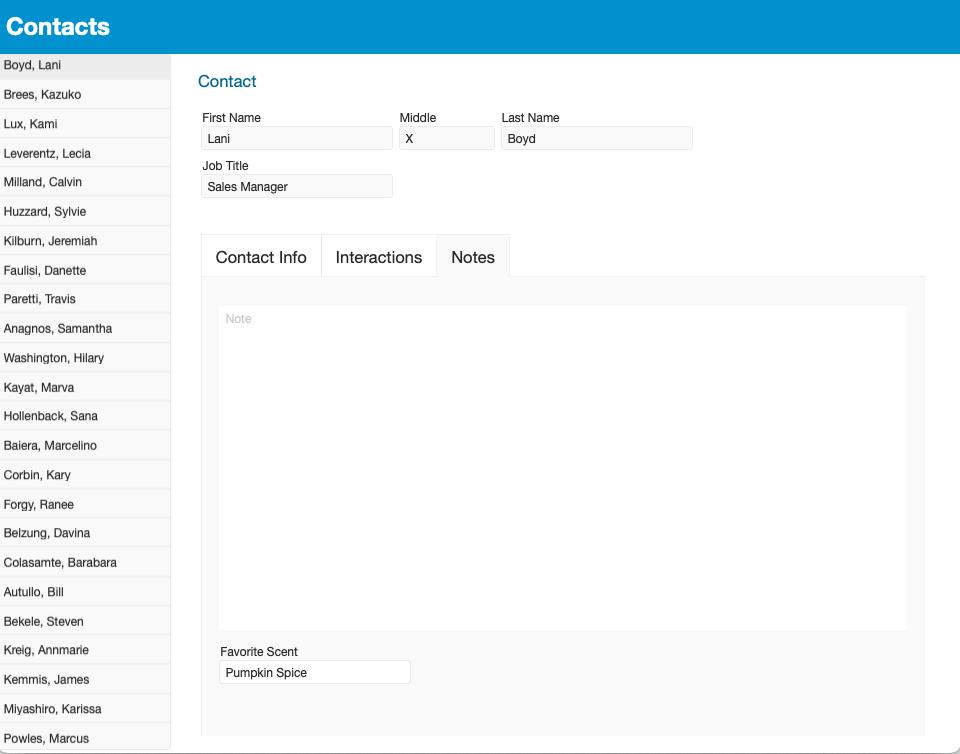Select Anagnos, Samantha contact

[x=85, y=328]
